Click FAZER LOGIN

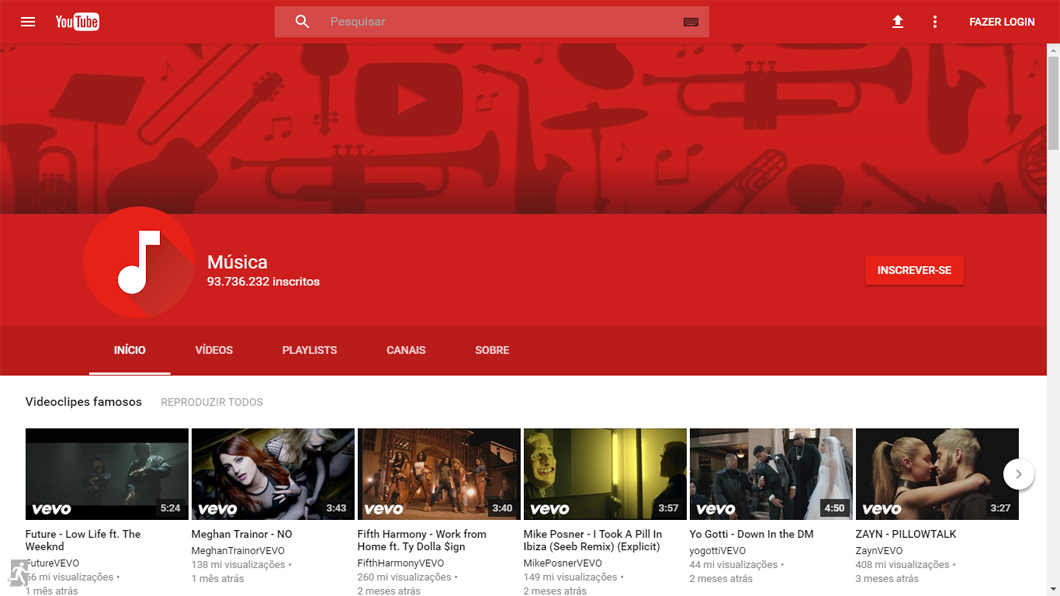(x=1002, y=22)
